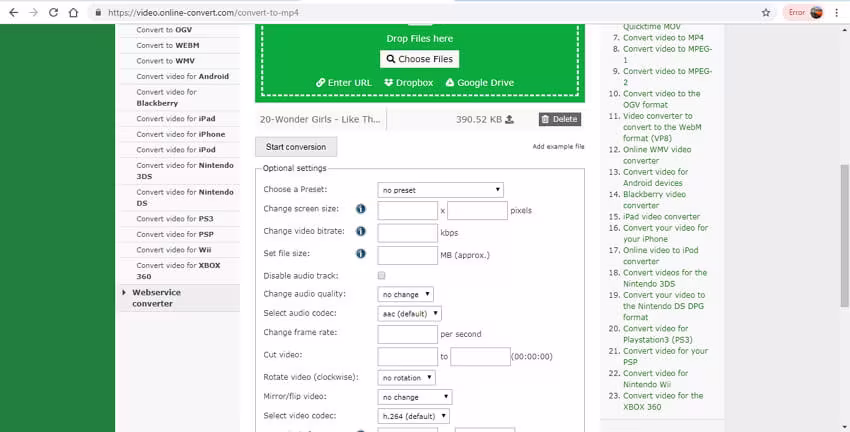Toggle the Disable audio track checkbox
The image size is (850, 432).
pos(382,275)
